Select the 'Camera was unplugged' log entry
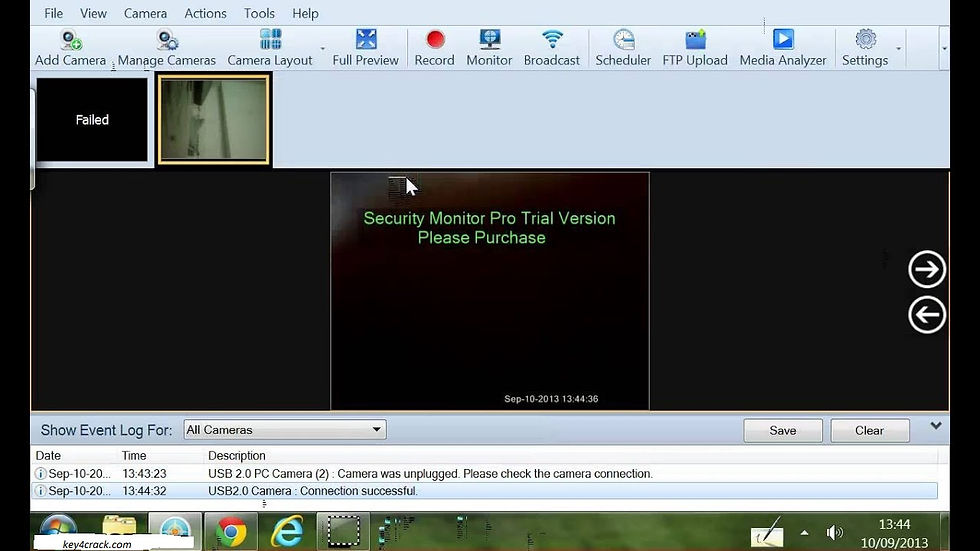The image size is (980, 551). pos(485,474)
